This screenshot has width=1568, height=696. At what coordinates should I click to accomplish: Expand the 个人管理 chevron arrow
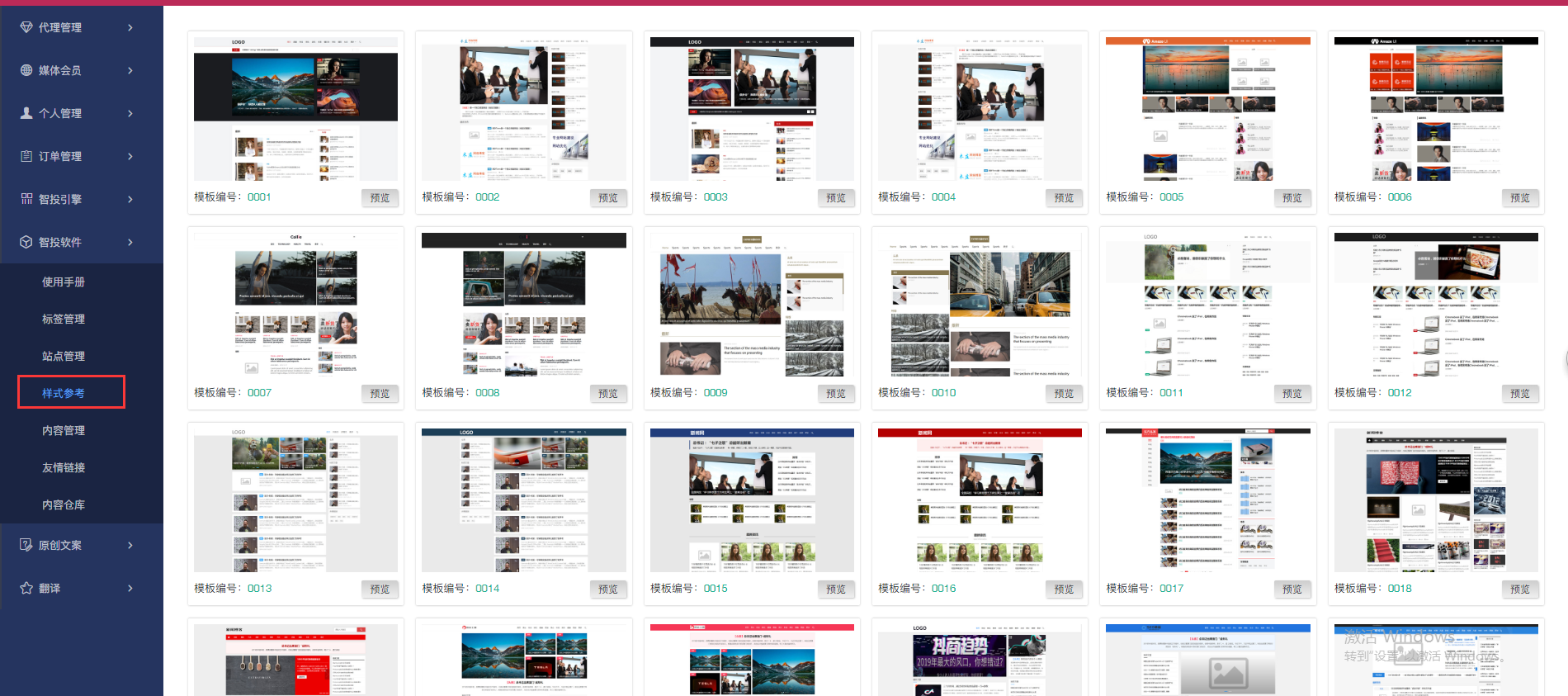(130, 113)
